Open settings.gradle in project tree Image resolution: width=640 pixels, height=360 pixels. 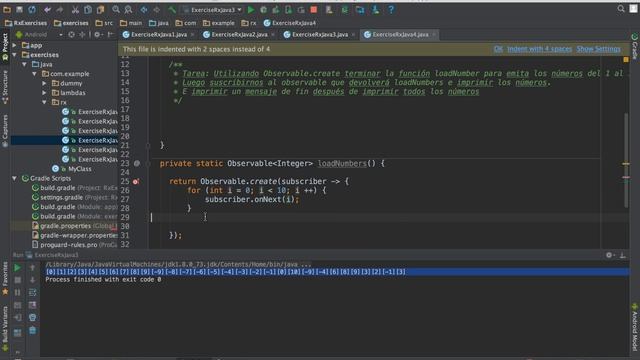coord(61,197)
